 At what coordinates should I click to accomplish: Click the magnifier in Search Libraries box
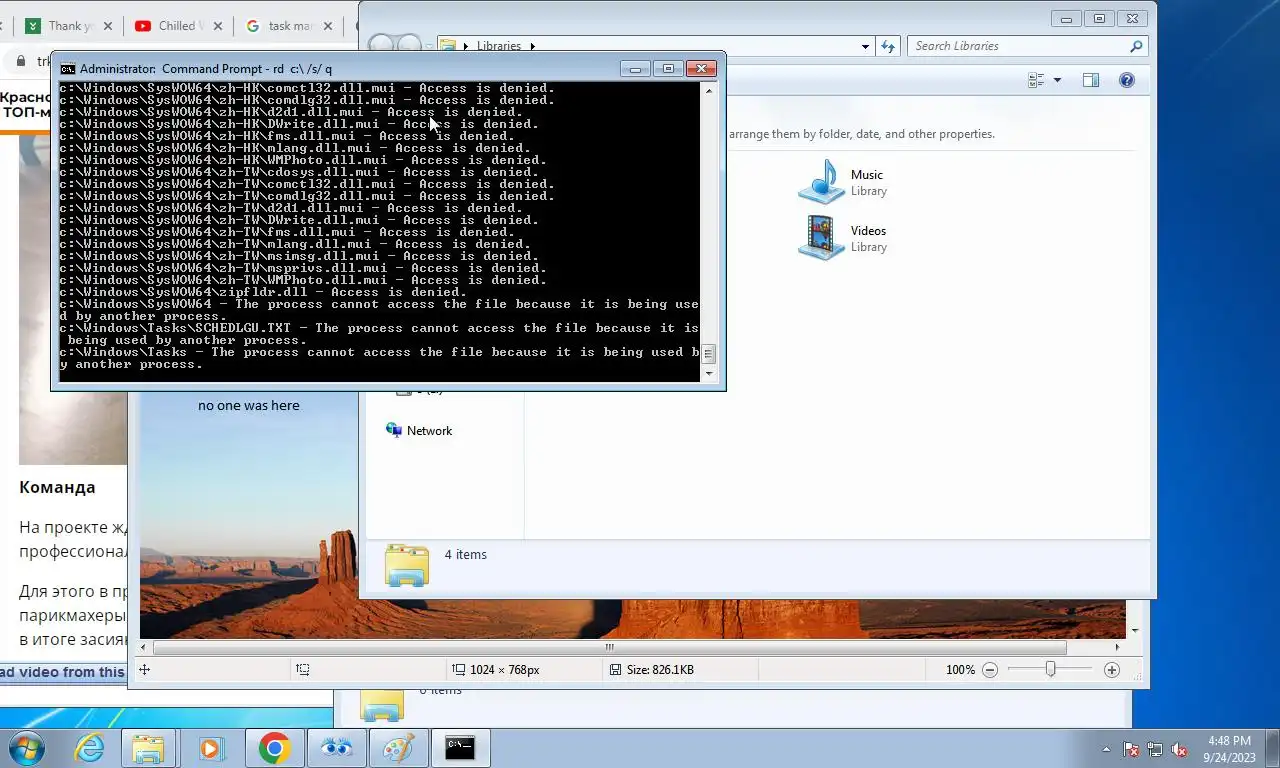pyautogui.click(x=1135, y=46)
